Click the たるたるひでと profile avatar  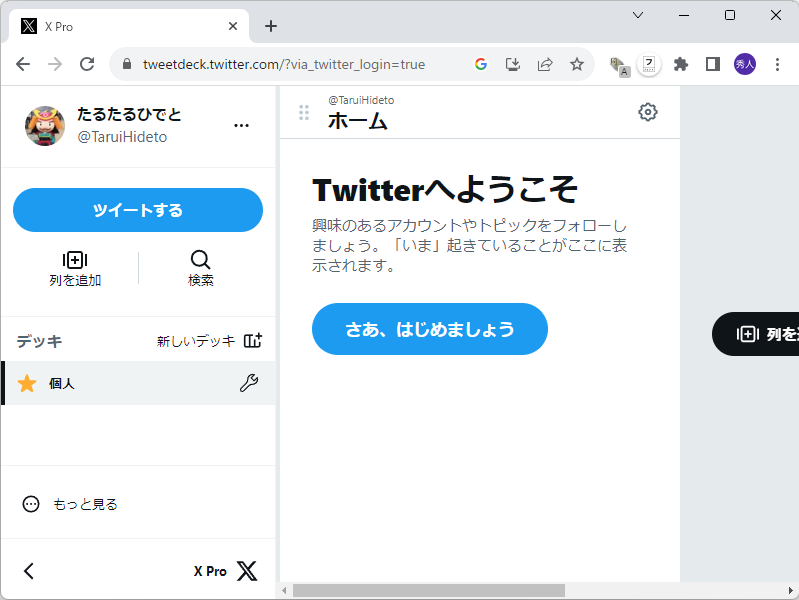pyautogui.click(x=45, y=126)
